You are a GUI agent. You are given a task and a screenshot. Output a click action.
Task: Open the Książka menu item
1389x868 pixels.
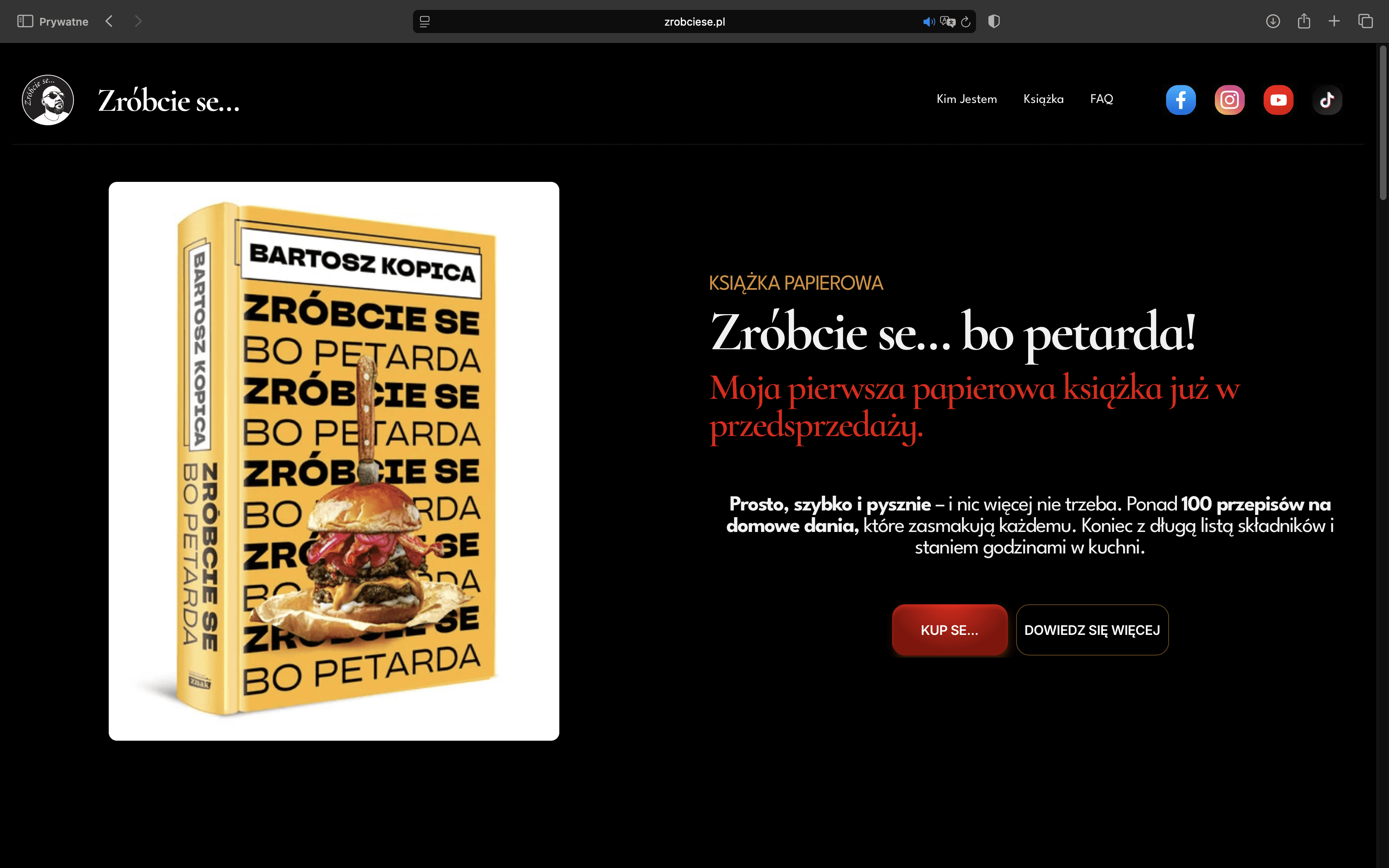[1043, 99]
